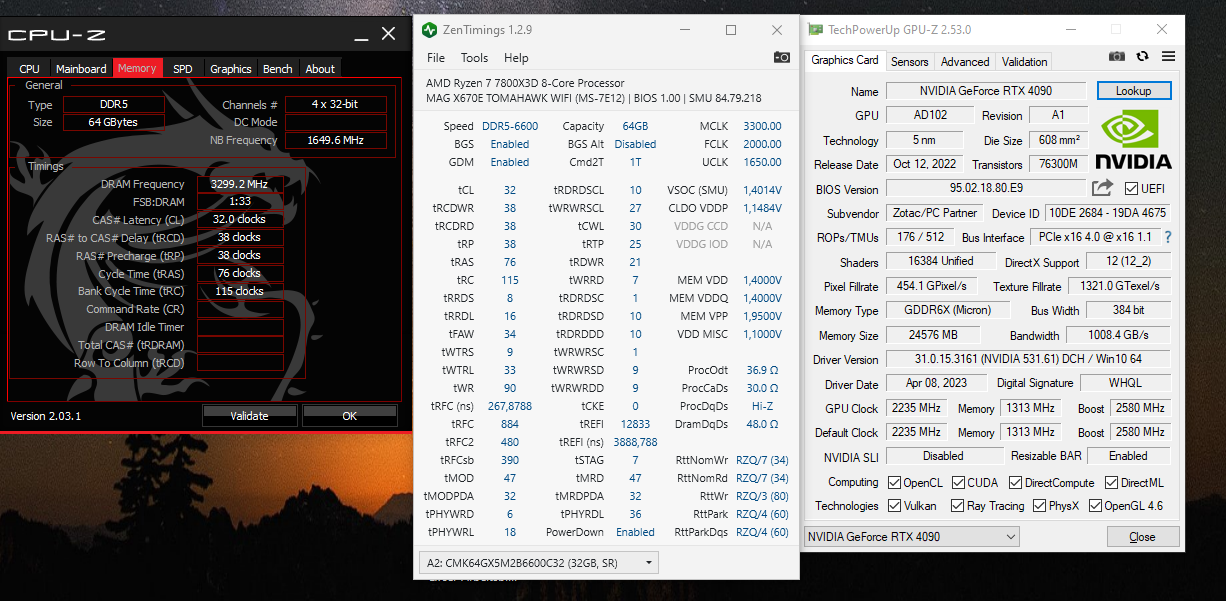Toggle the Vulkan checkbox

click(895, 506)
